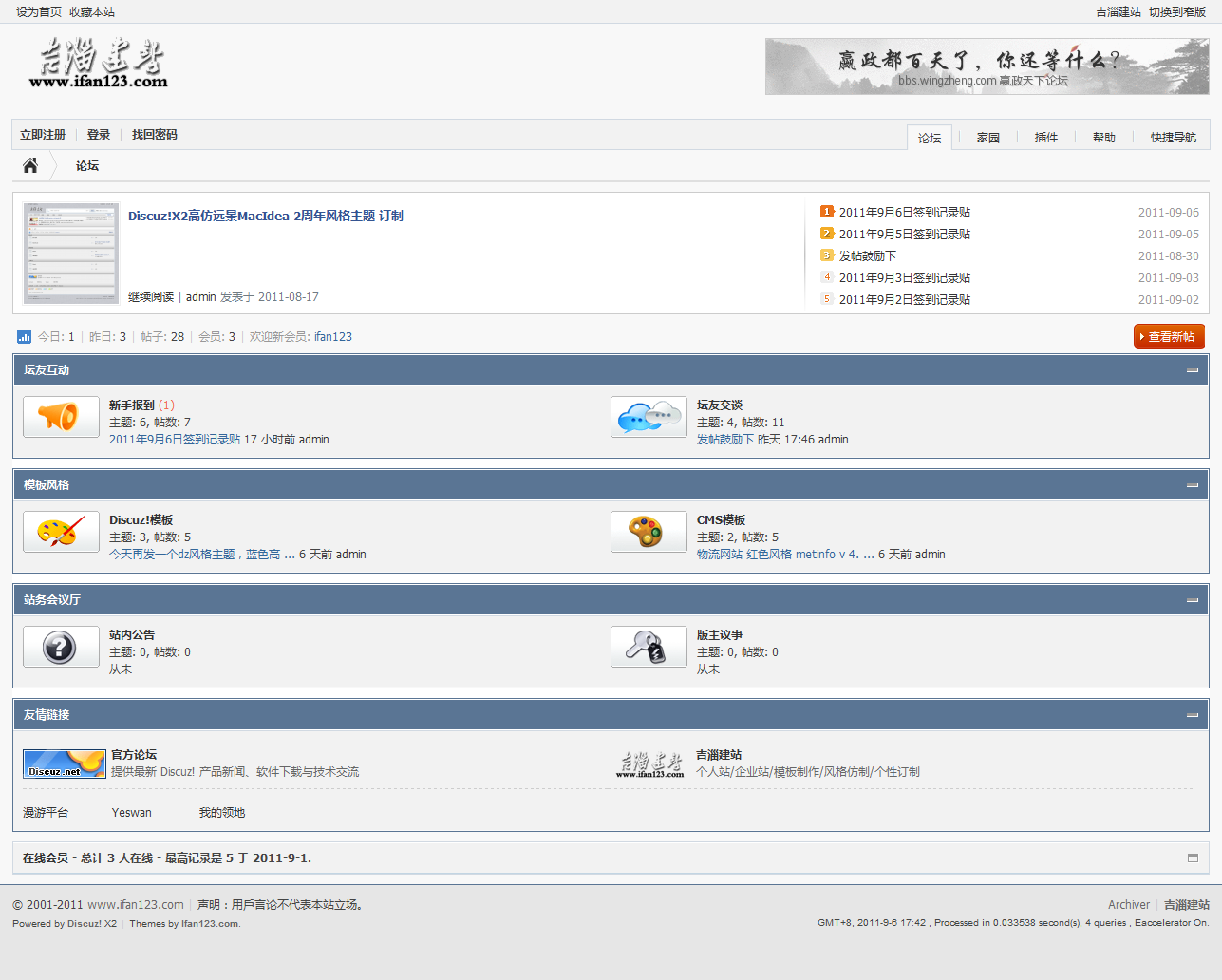
Task: Open the 快捷导航 quick navigation menu
Action: 1173,138
